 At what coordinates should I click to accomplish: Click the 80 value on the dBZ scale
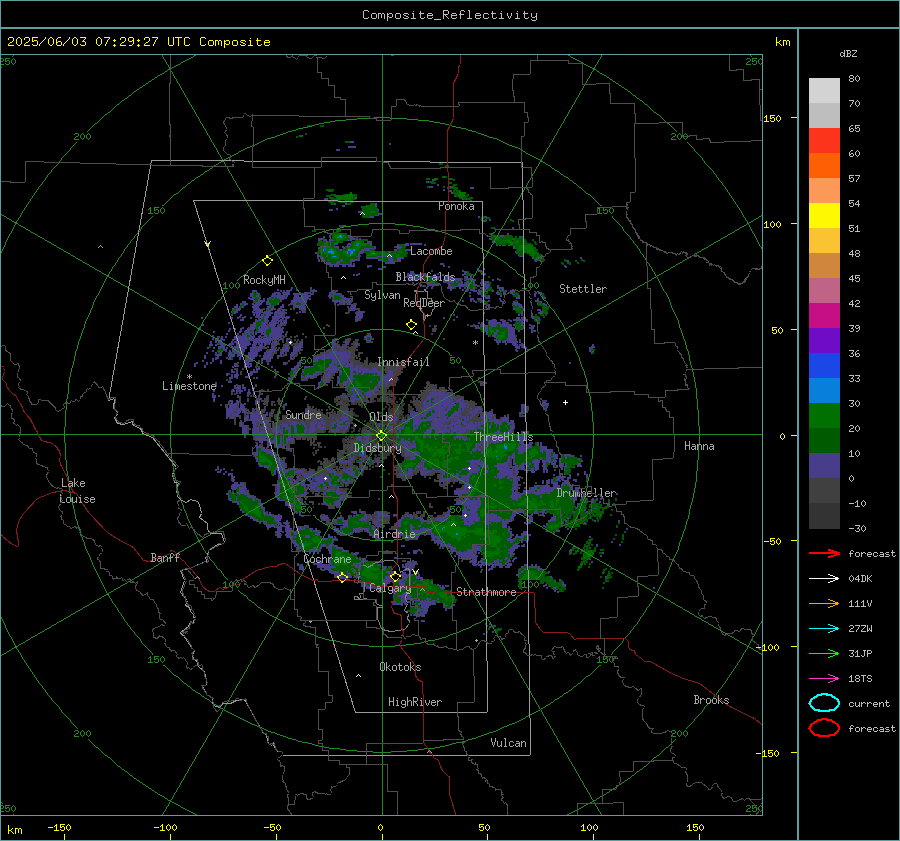(x=854, y=79)
